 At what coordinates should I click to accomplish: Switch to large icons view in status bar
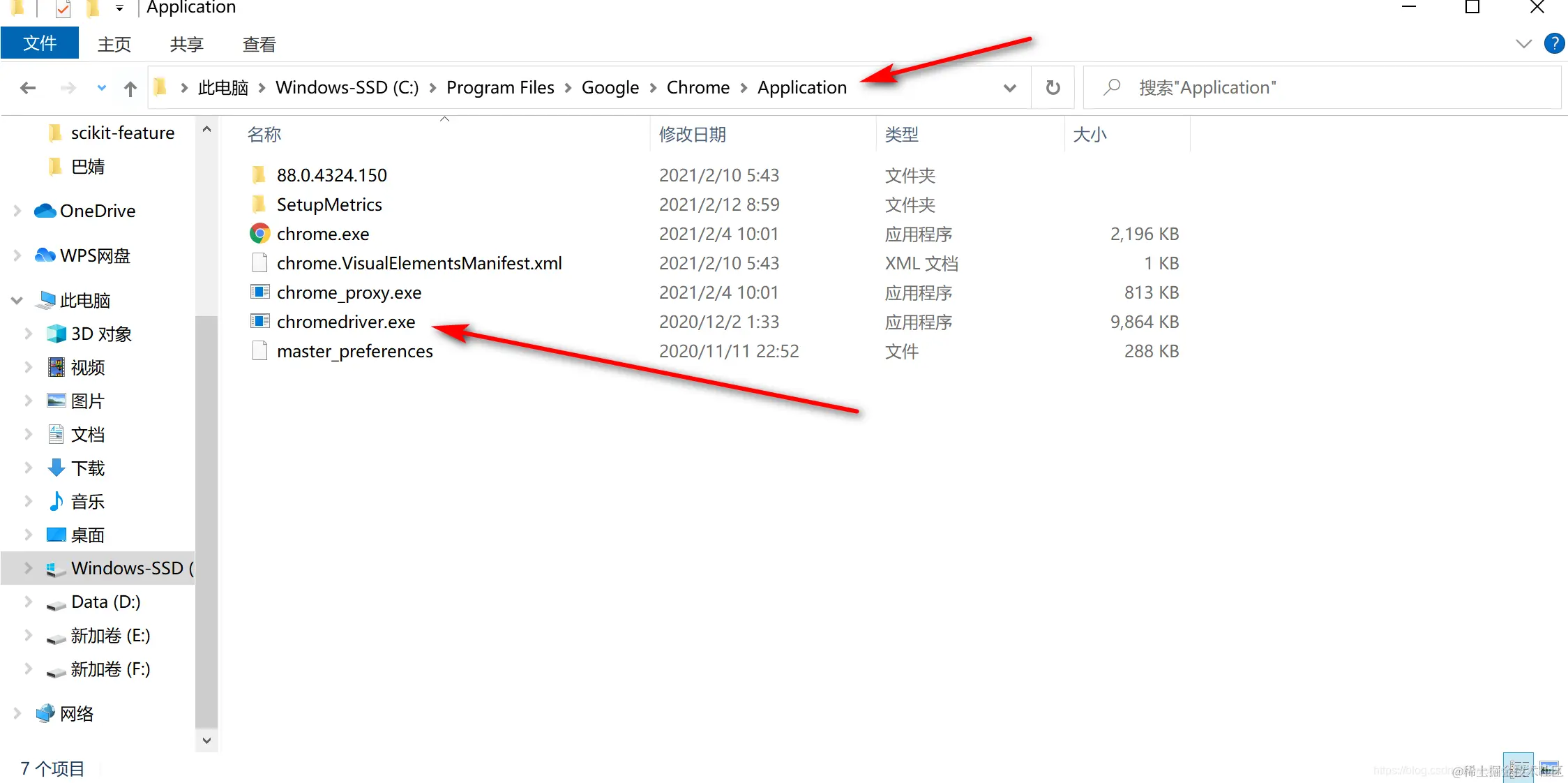(x=1549, y=768)
